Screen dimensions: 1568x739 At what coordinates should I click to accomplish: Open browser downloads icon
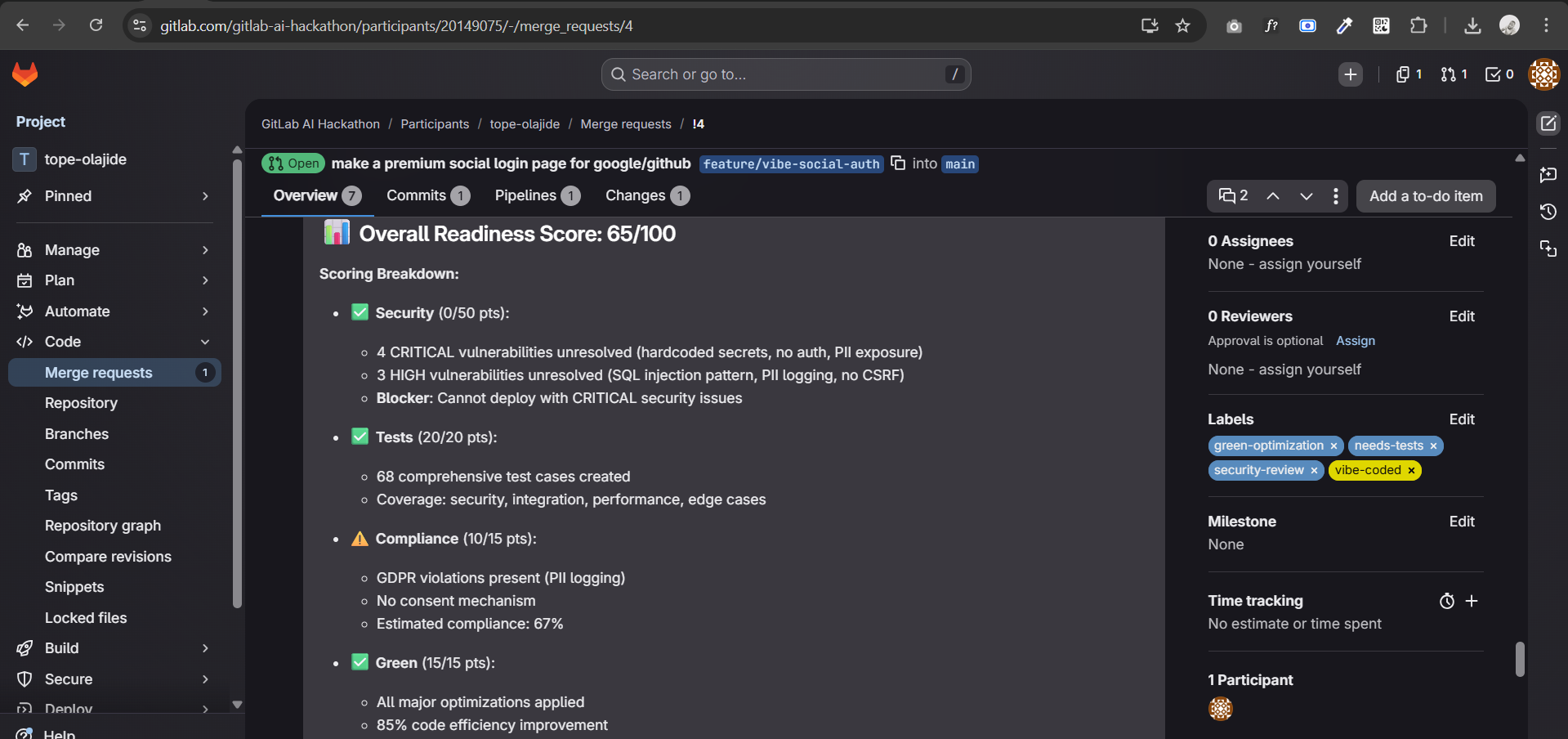click(1472, 25)
